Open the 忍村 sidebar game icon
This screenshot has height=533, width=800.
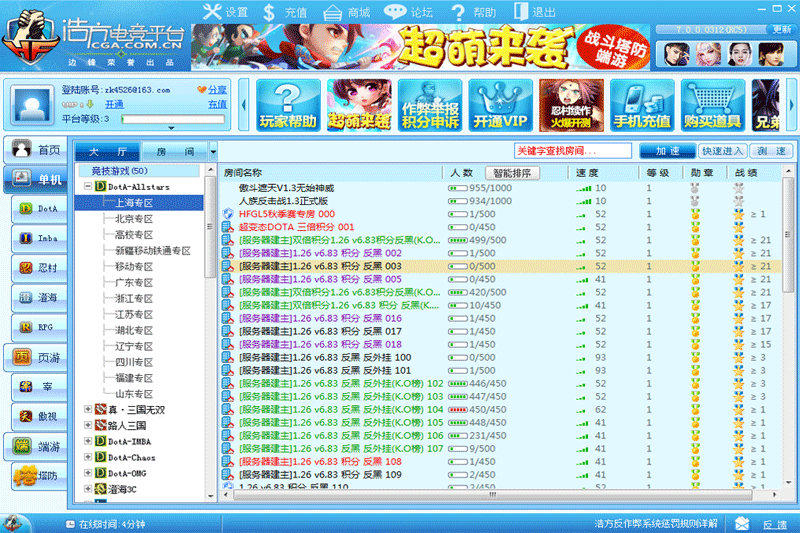(38, 268)
